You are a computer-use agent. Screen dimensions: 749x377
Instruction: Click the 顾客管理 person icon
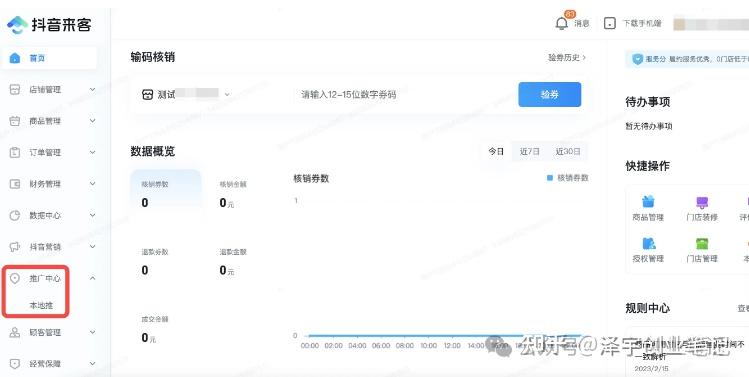(x=15, y=333)
